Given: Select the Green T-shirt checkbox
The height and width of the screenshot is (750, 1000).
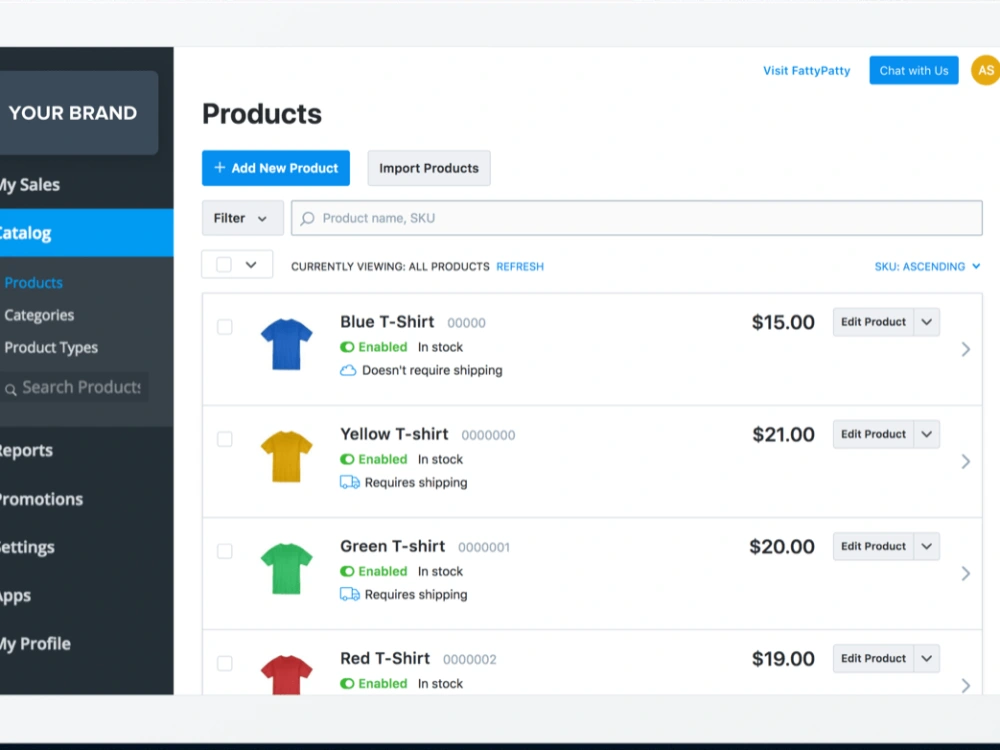Looking at the screenshot, I should point(224,551).
